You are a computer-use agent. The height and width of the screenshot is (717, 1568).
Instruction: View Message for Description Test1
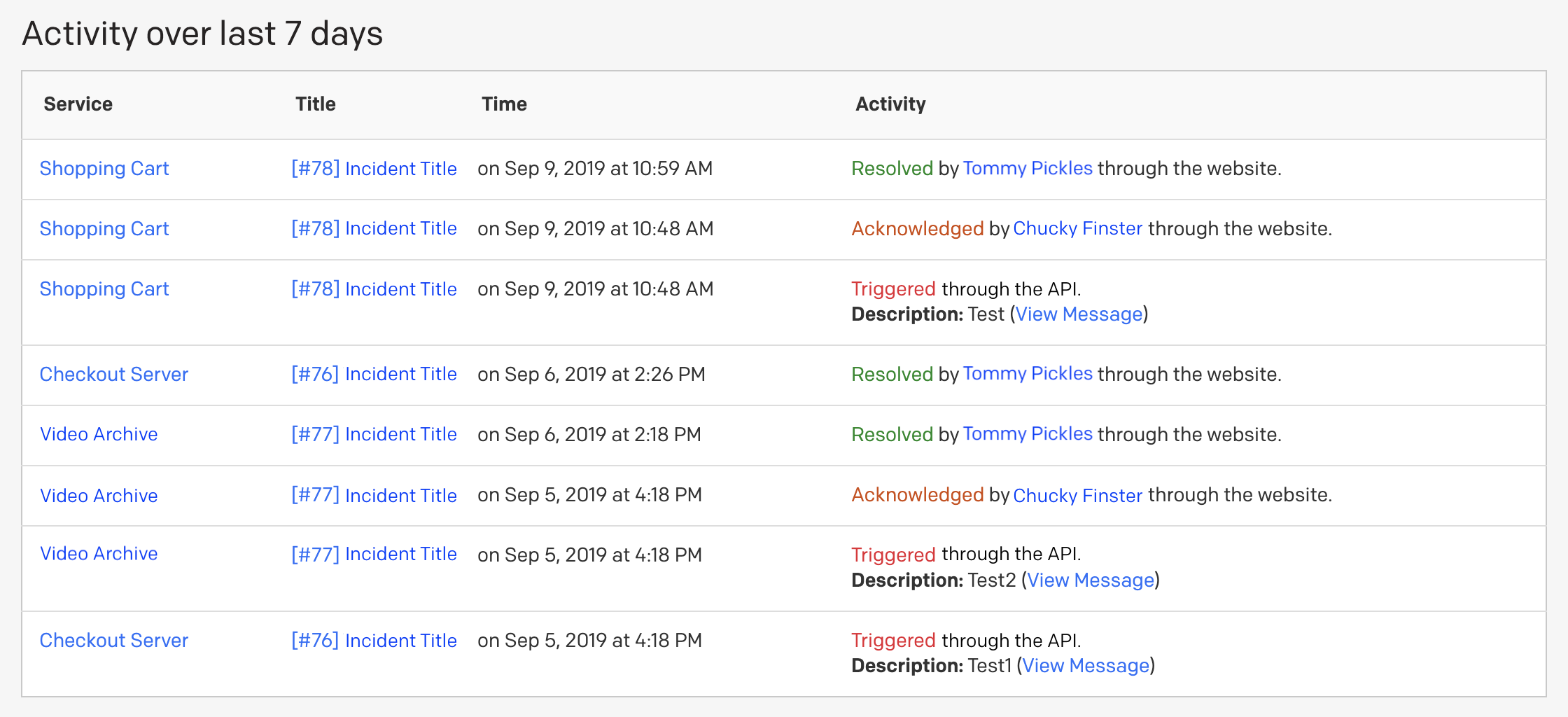[1086, 666]
